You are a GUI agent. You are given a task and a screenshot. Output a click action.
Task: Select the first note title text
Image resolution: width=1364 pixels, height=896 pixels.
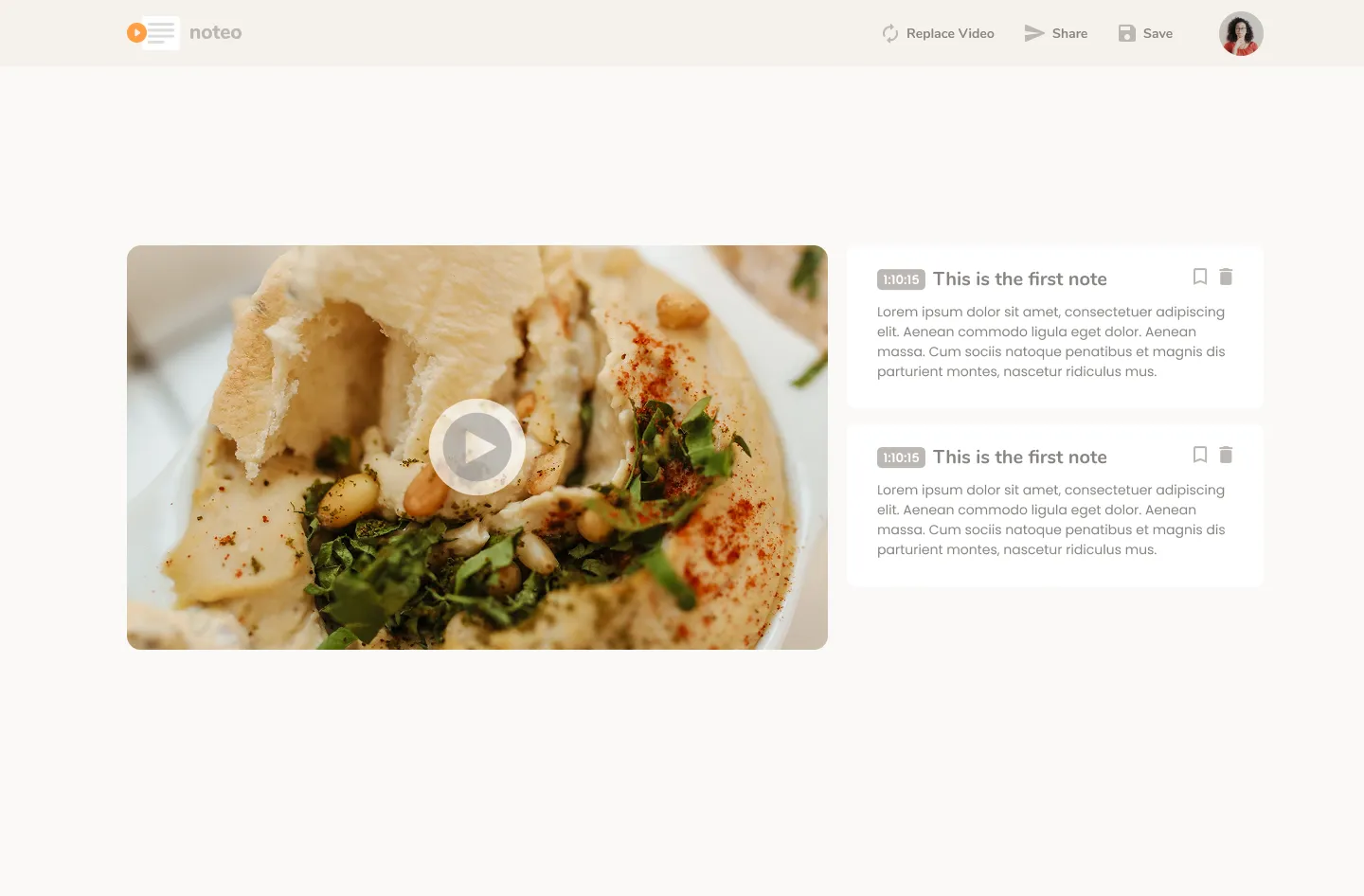pyautogui.click(x=1020, y=279)
